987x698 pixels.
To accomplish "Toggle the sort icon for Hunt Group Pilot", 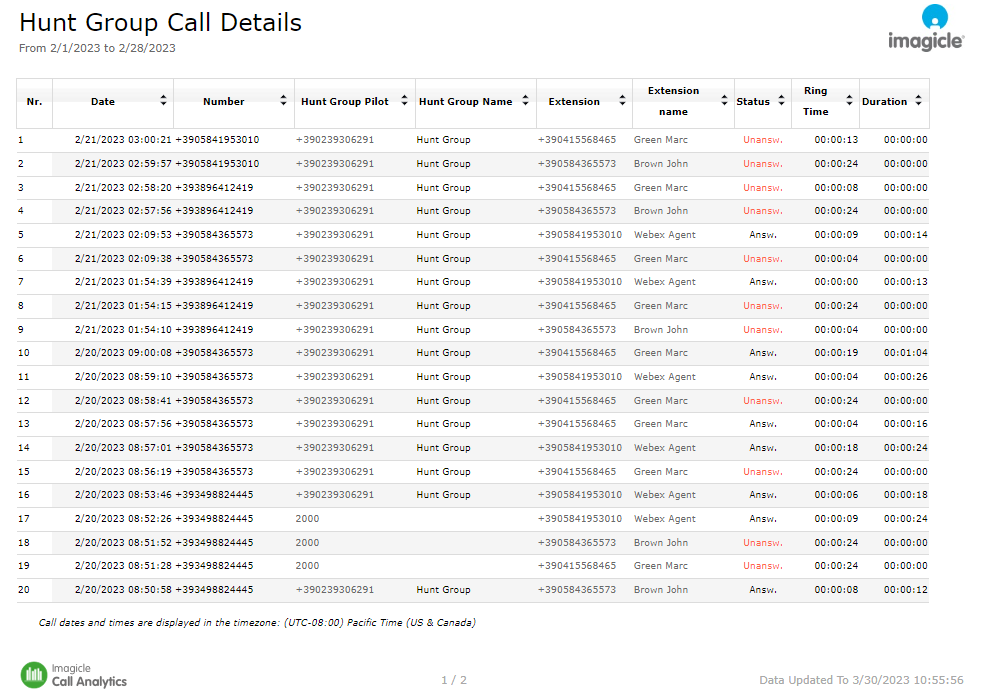I will point(404,101).
